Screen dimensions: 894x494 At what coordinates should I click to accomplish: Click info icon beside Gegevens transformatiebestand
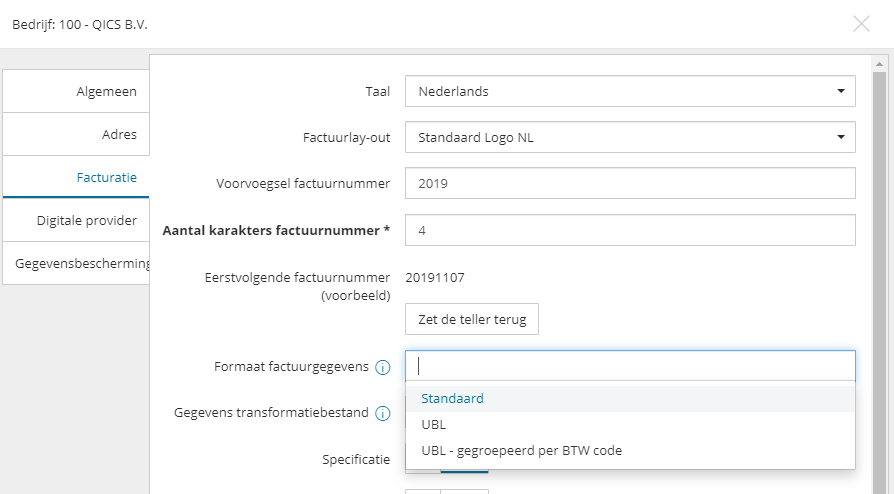tap(382, 413)
